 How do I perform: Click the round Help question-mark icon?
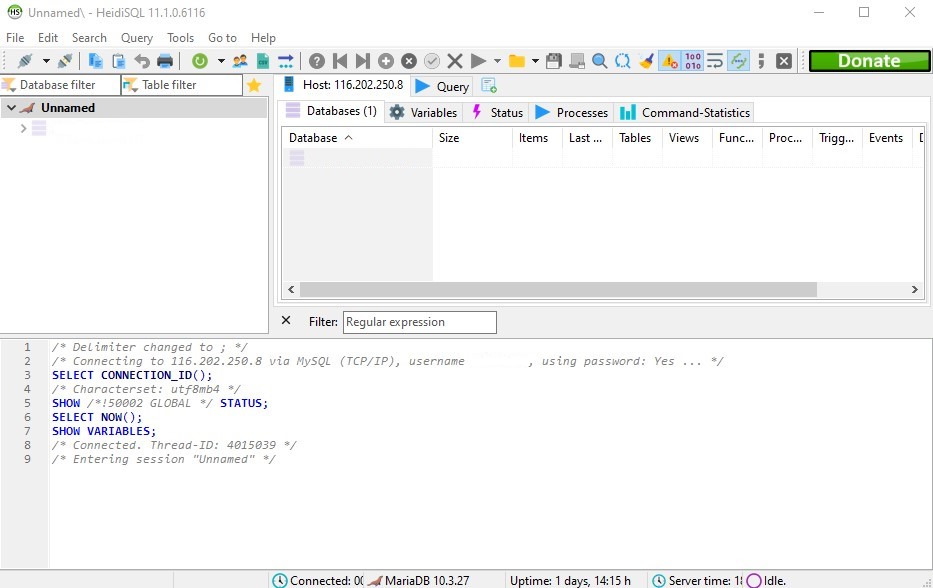(317, 61)
